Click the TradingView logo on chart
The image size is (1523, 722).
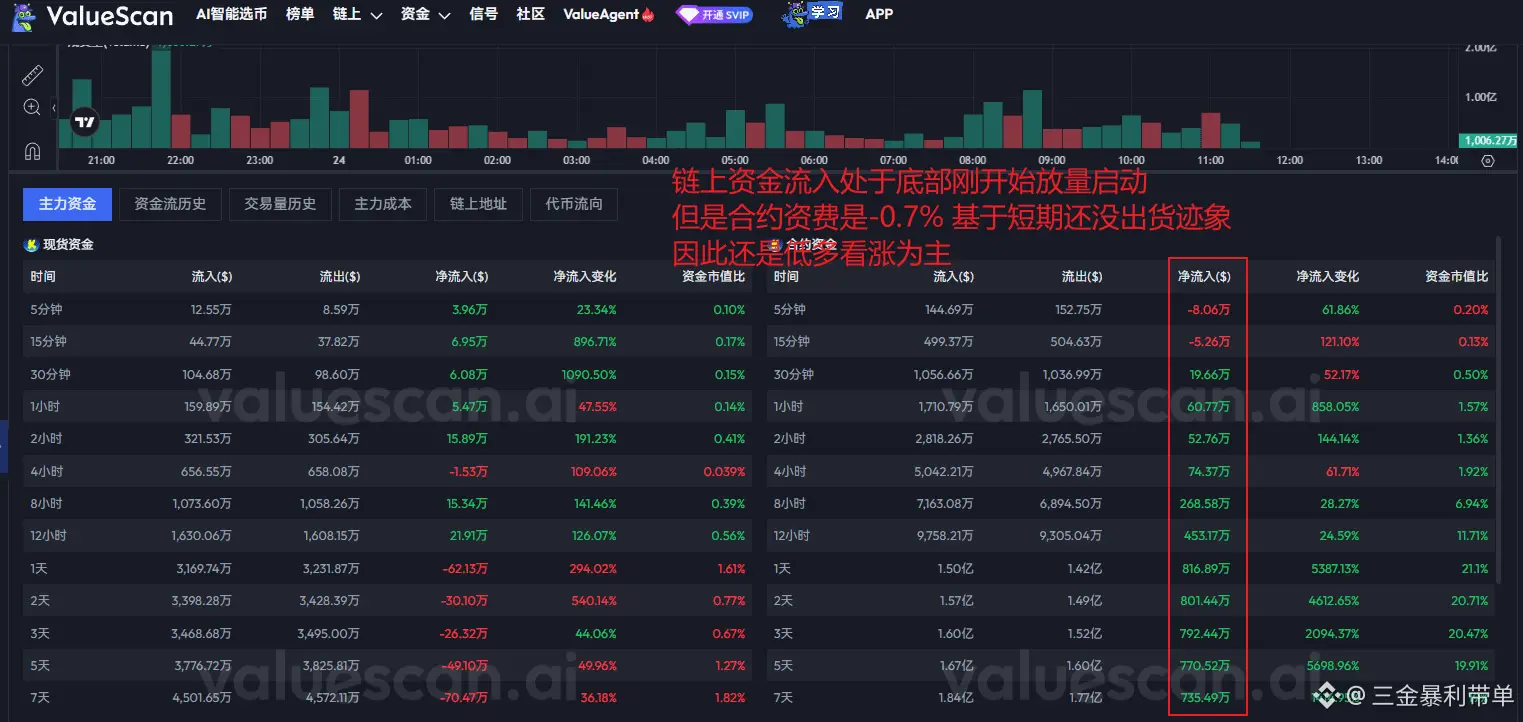point(85,122)
